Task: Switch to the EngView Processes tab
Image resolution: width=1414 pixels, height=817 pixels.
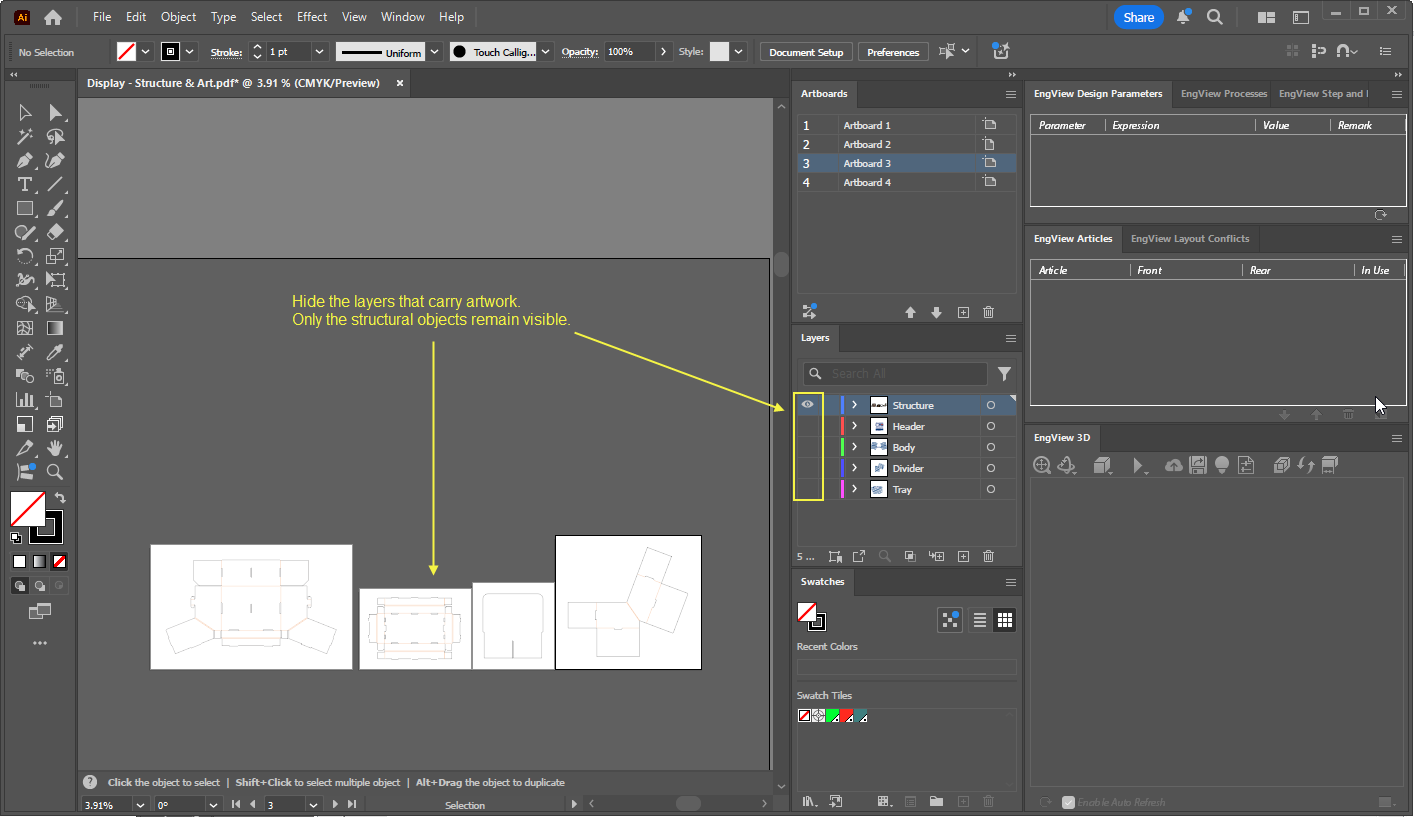Action: pyautogui.click(x=1224, y=94)
